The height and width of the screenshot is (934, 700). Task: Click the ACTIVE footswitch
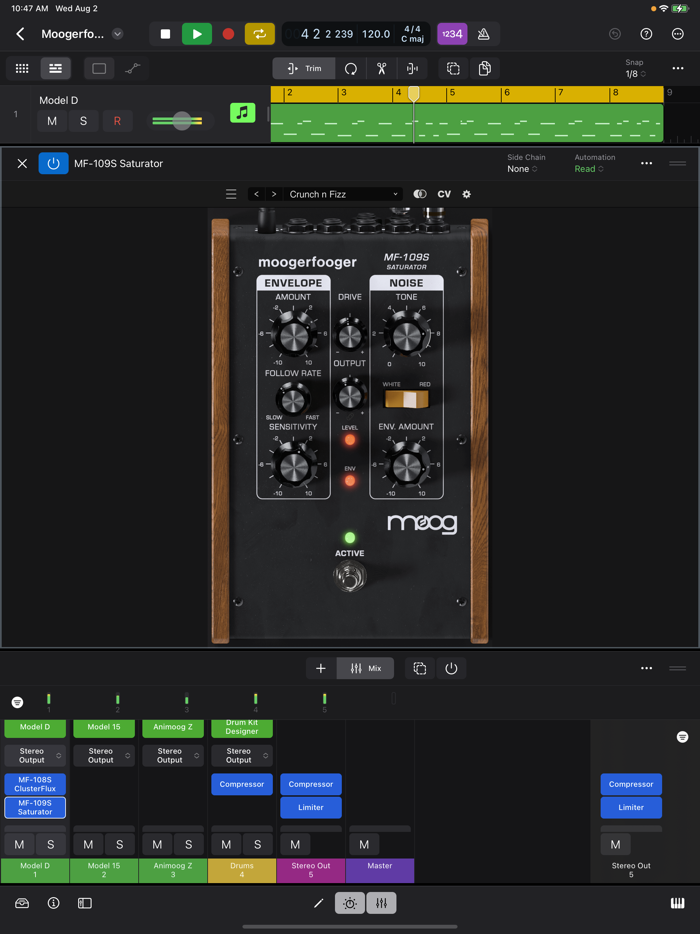coord(350,577)
